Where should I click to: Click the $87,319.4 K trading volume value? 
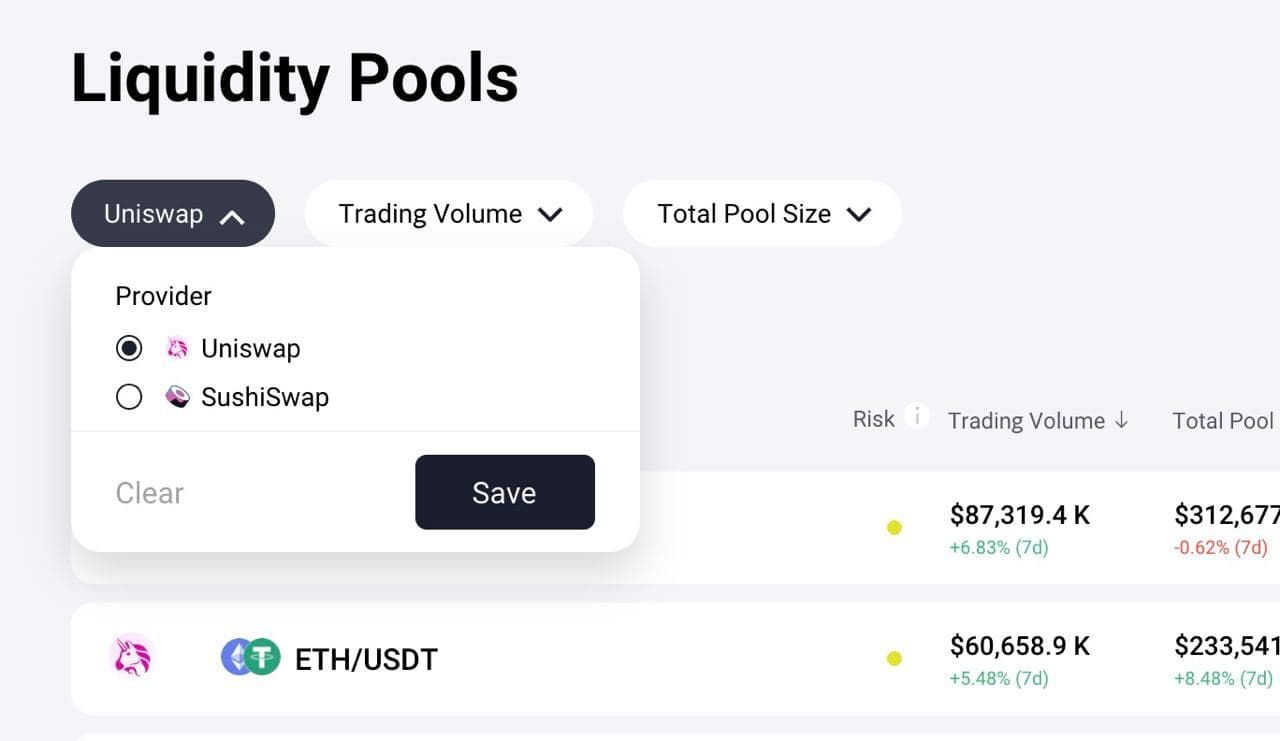(x=1020, y=515)
